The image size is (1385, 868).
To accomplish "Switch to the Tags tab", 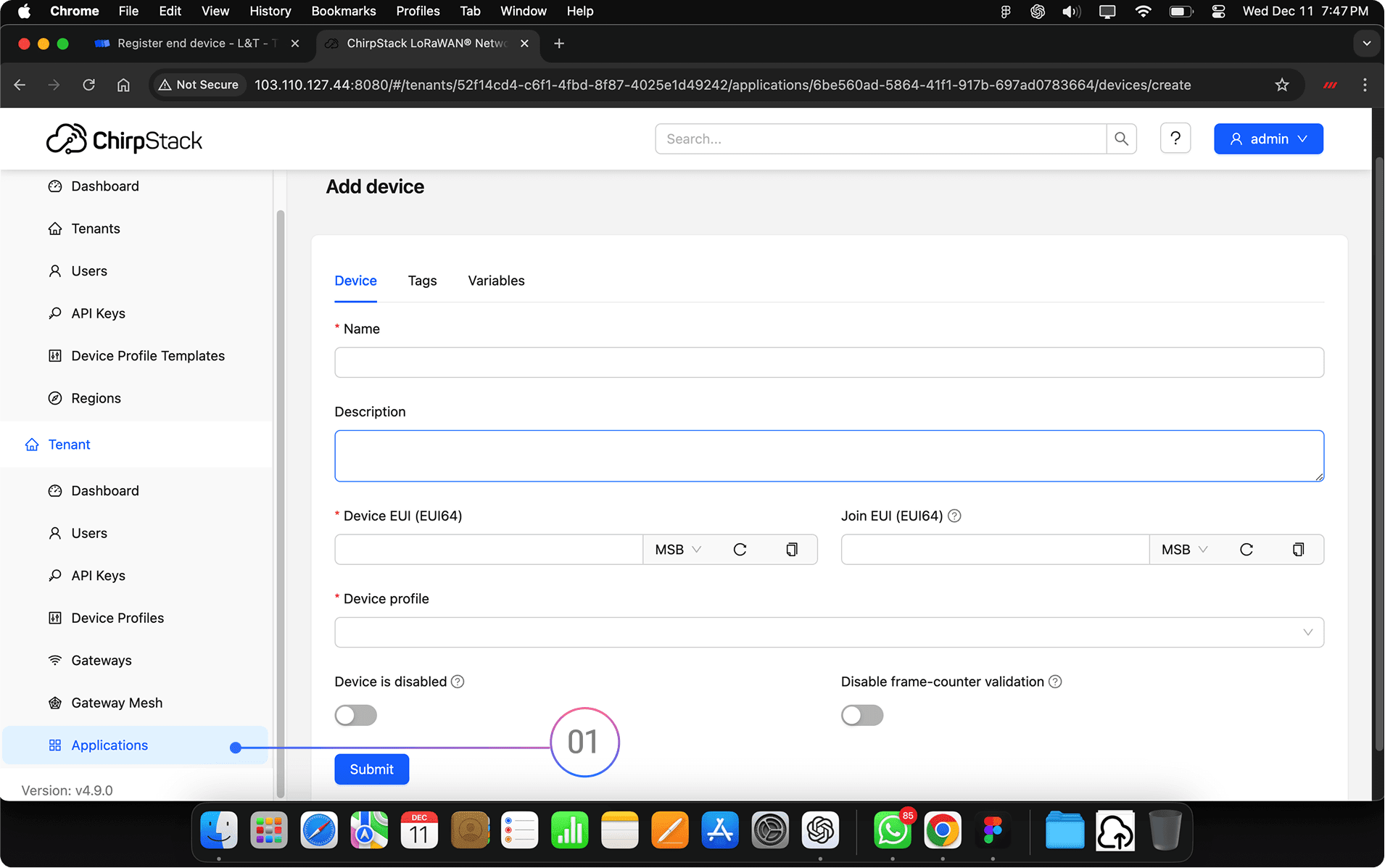I will click(x=422, y=281).
